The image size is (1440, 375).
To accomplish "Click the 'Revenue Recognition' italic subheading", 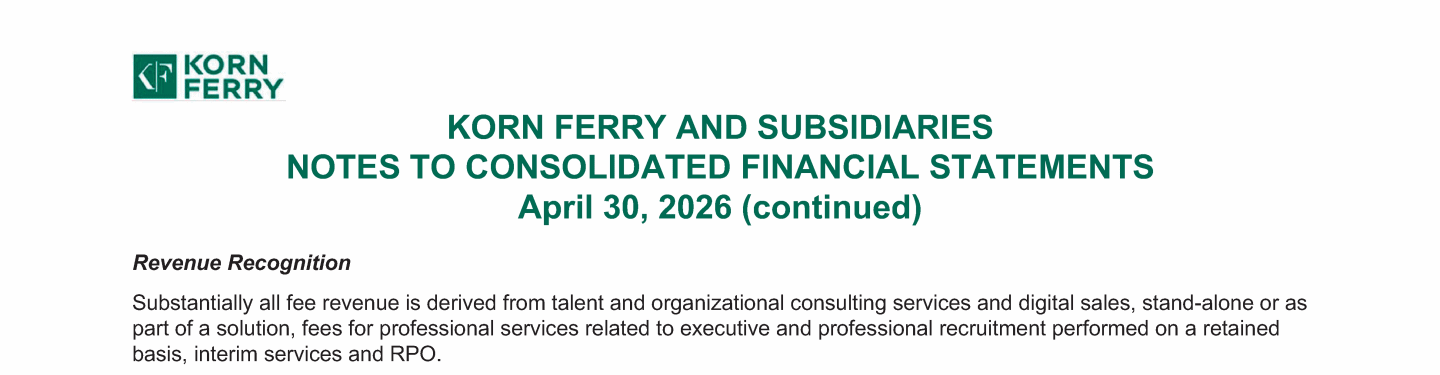I will click(242, 264).
